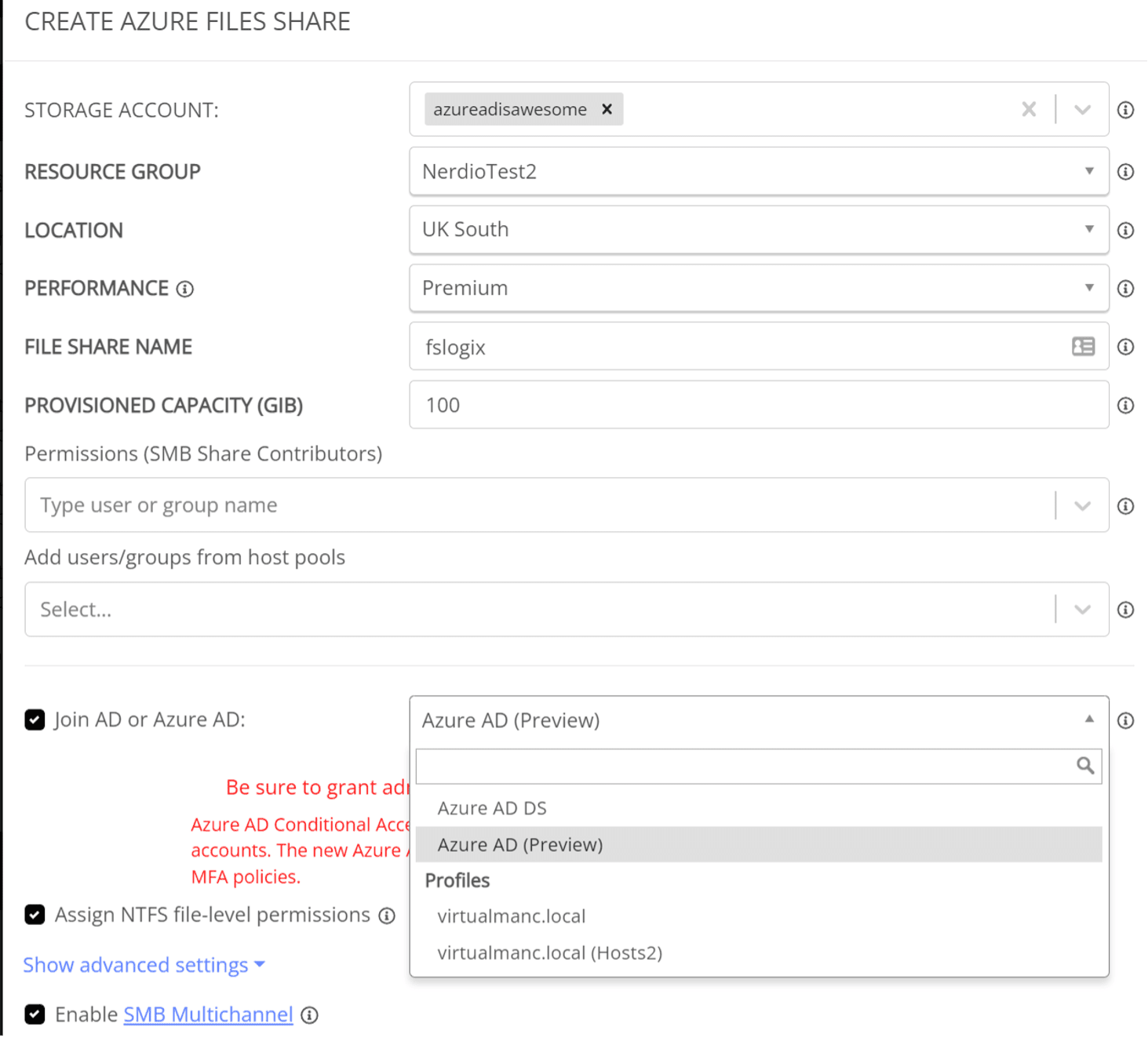Click the File Share Name field
1148x1038 pixels.
759,346
